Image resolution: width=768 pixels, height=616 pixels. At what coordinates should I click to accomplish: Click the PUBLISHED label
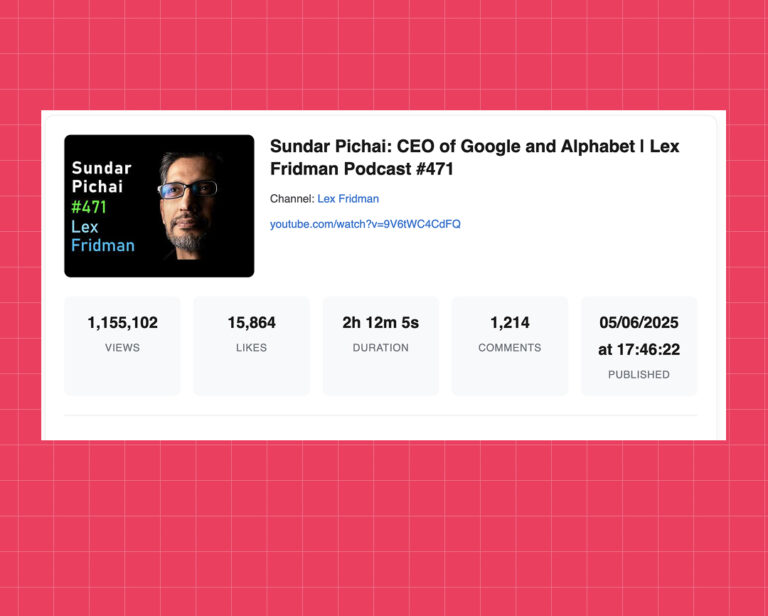(639, 375)
